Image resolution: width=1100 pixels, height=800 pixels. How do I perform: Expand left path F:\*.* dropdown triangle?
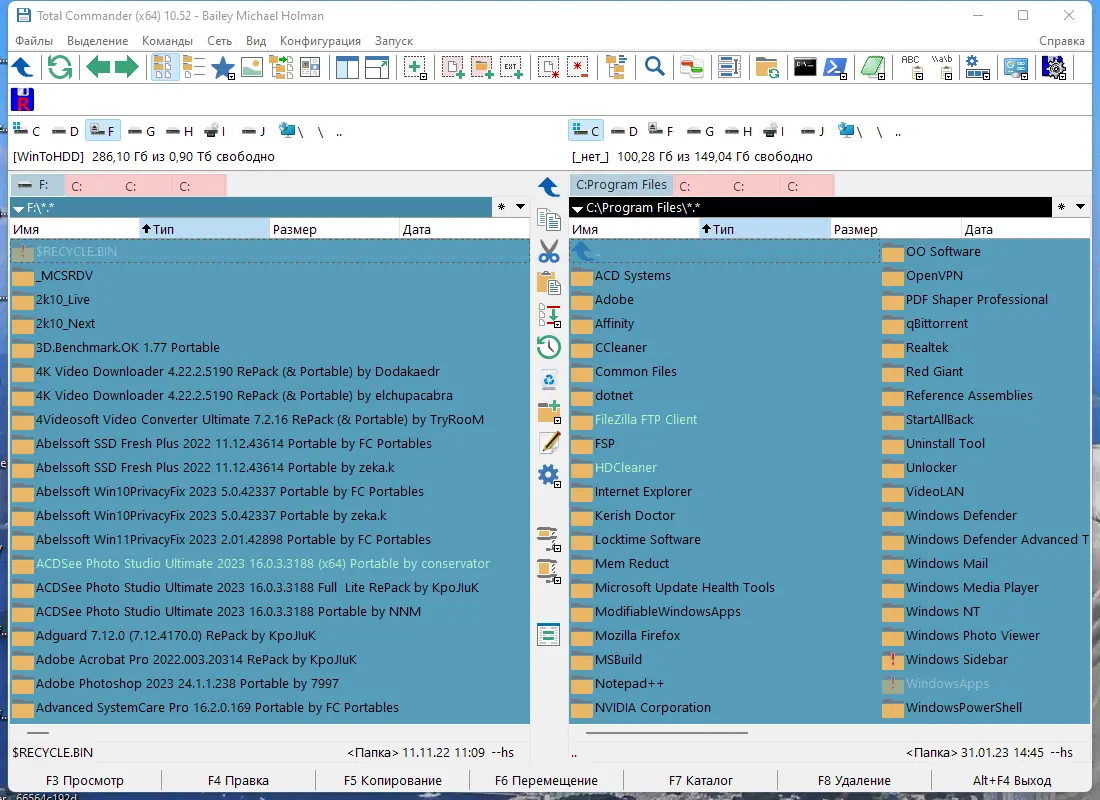click(19, 208)
